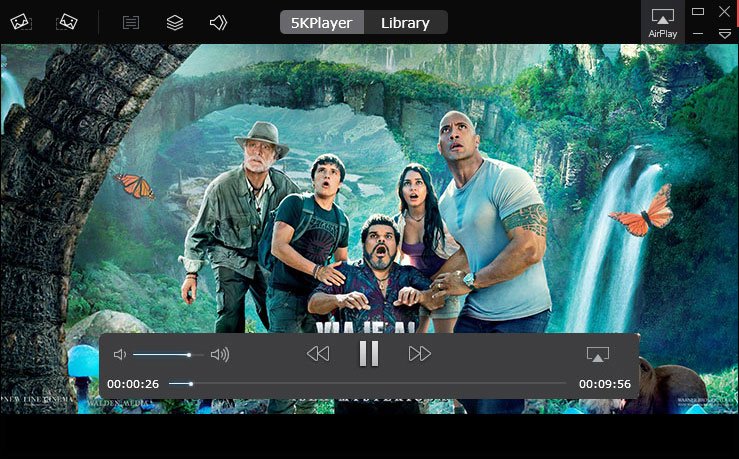
Task: Click the total duration 00:09:56
Action: coord(605,384)
